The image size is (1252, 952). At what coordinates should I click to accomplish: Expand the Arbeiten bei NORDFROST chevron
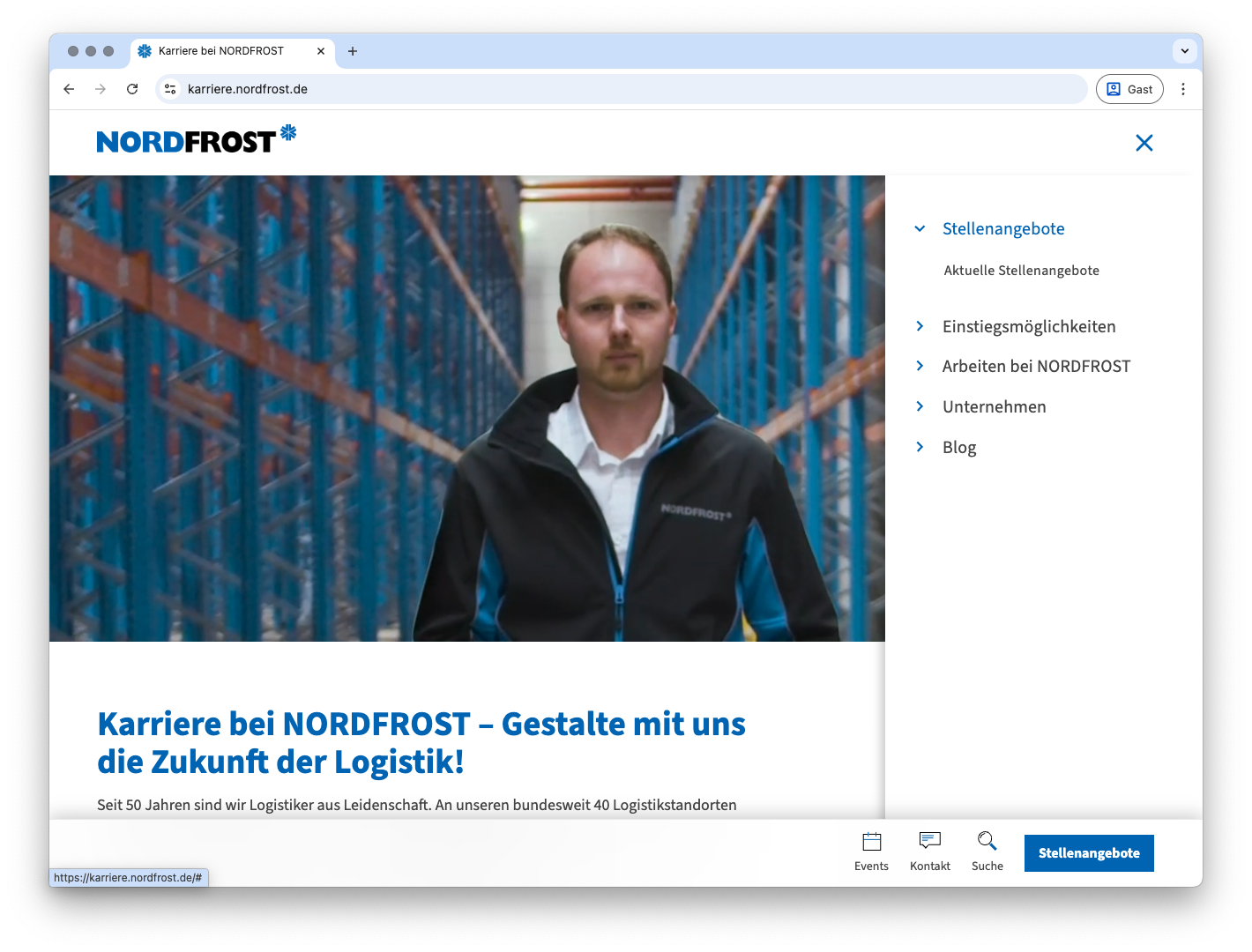coord(920,366)
